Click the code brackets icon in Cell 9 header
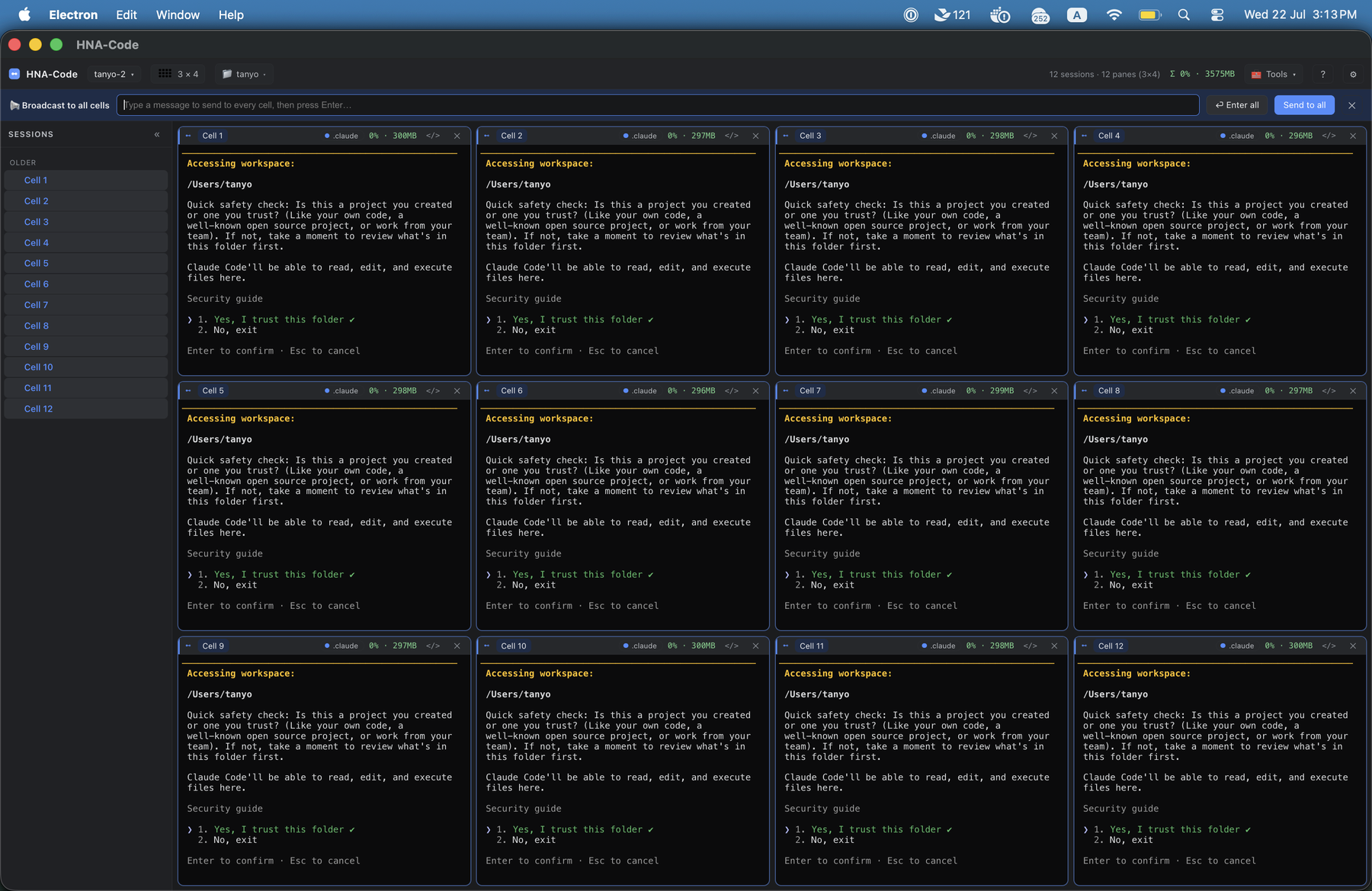Image resolution: width=1372 pixels, height=891 pixels. tap(433, 646)
